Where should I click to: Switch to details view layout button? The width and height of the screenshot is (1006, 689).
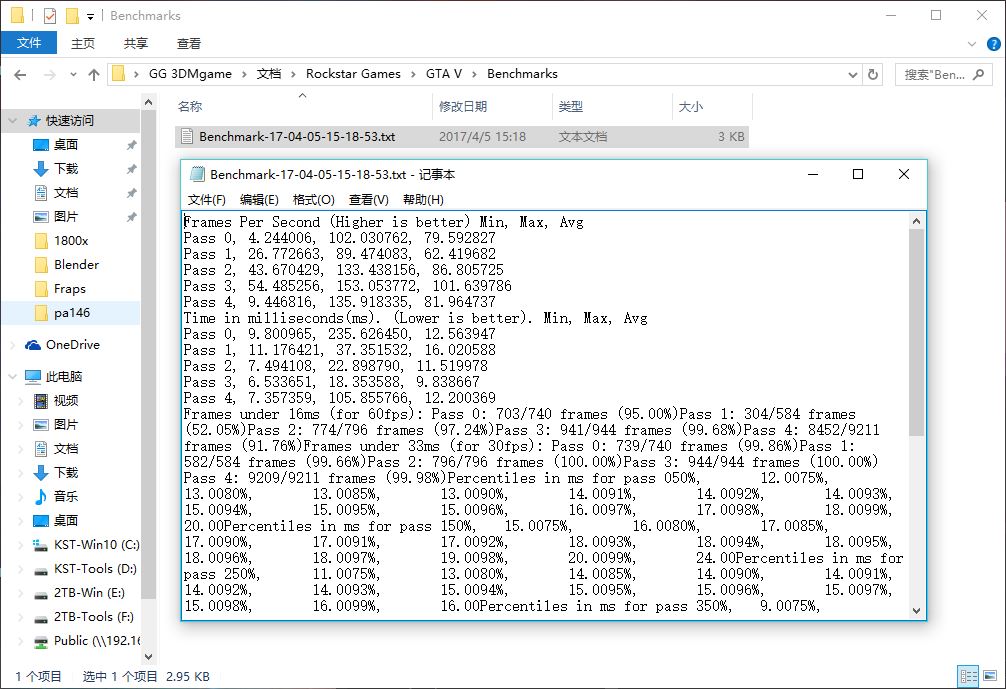tap(968, 677)
